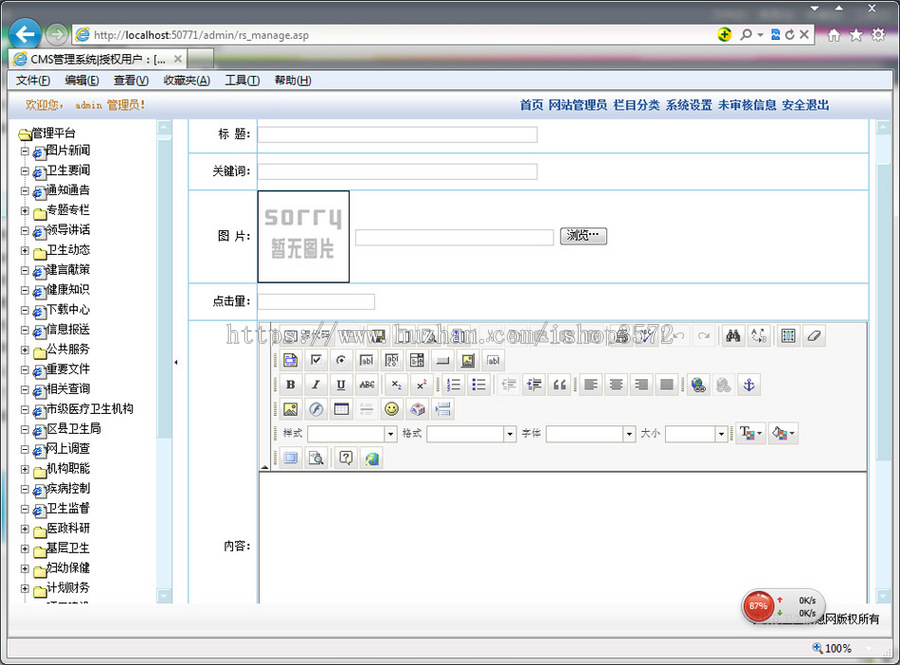Insert a form element
900x665 pixels.
pyautogui.click(x=290, y=360)
